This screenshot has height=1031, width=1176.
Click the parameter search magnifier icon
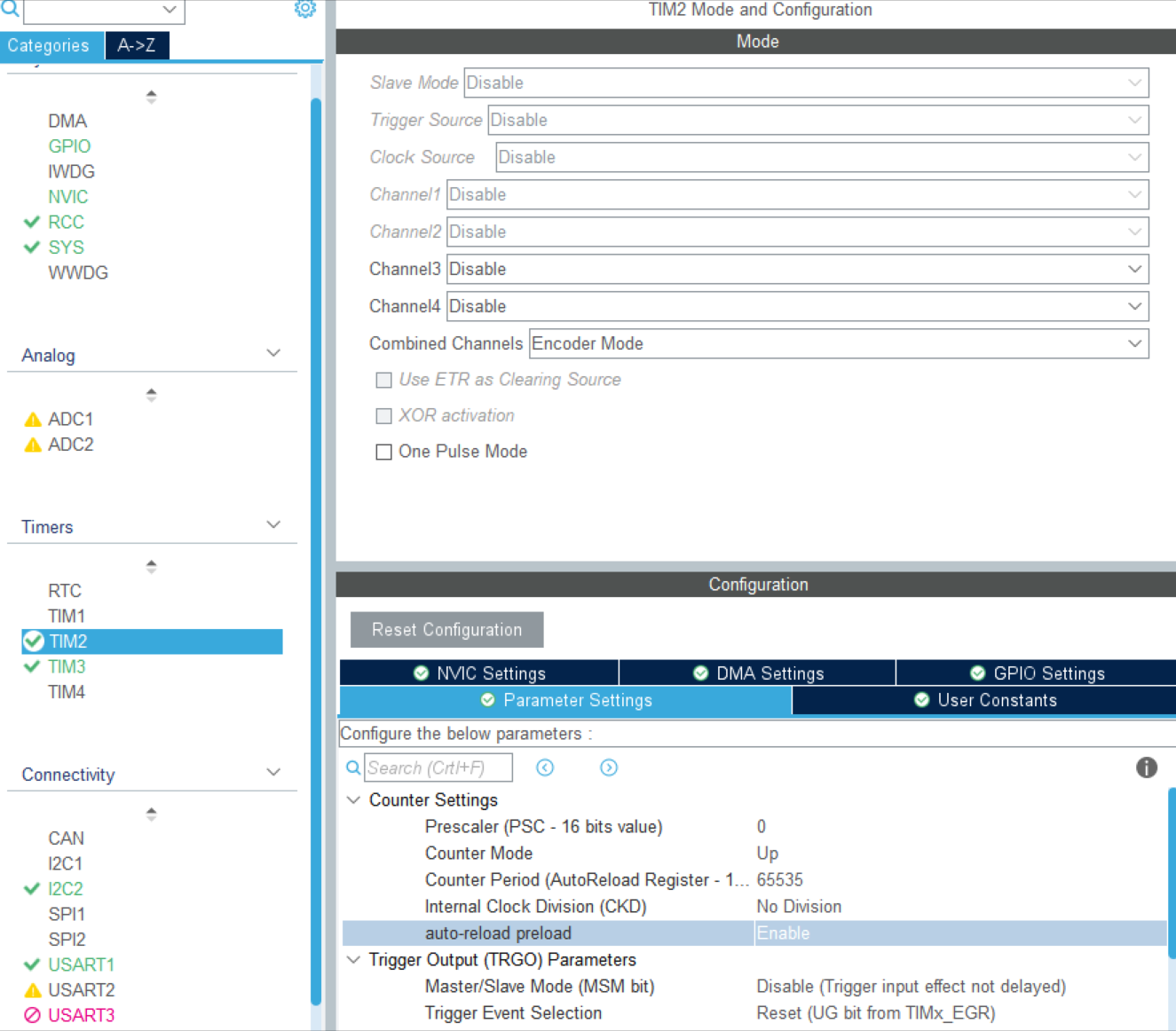pyautogui.click(x=353, y=767)
